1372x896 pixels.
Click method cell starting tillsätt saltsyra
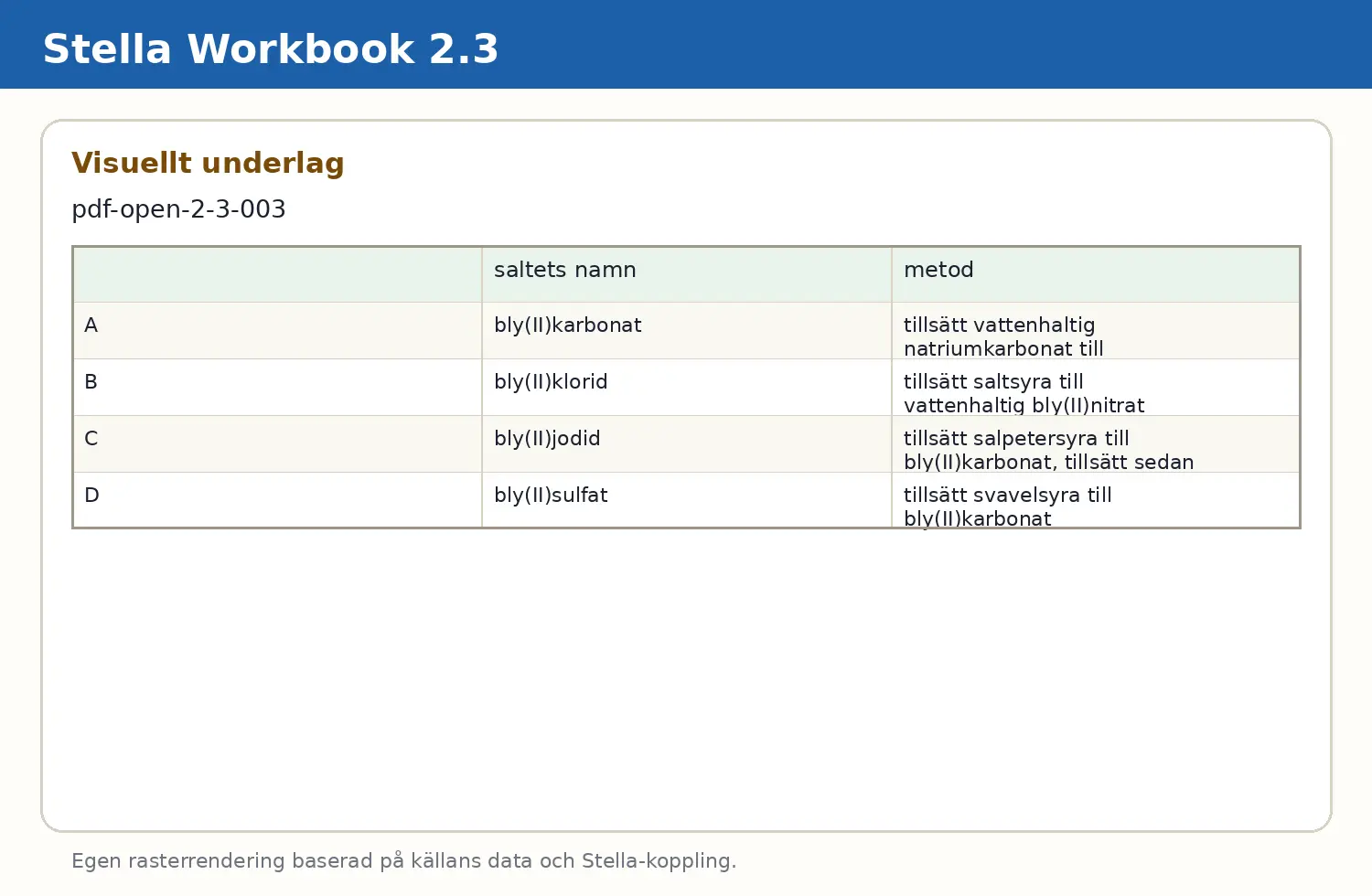pyautogui.click(x=1096, y=388)
